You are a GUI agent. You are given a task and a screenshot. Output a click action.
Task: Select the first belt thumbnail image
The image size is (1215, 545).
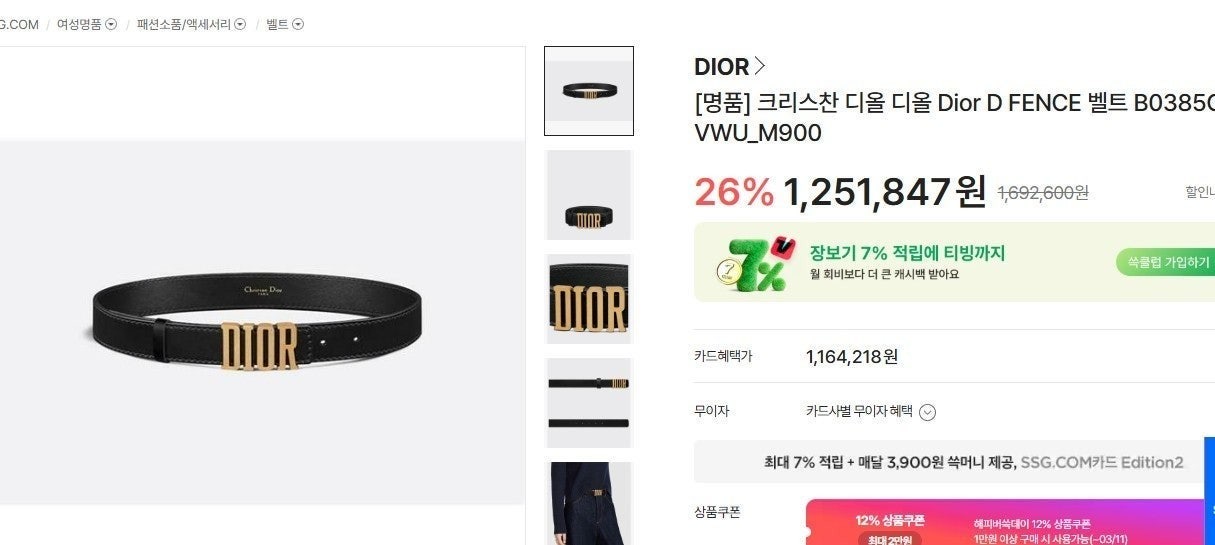(588, 91)
